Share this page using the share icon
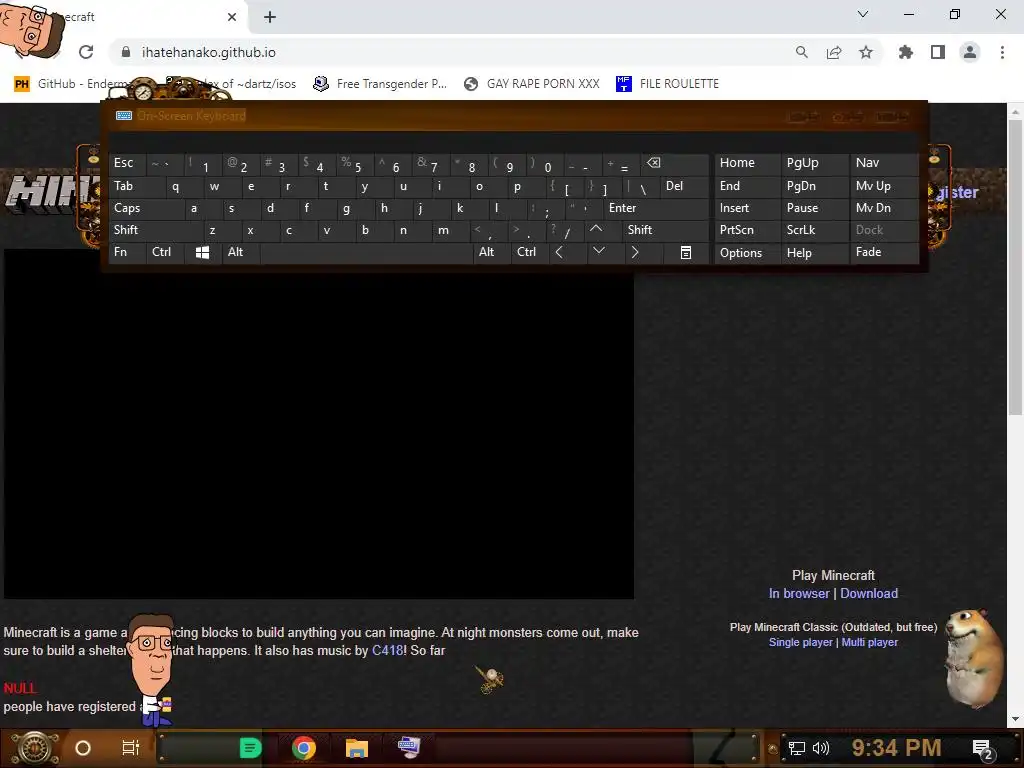Screen dimensions: 1024x768 point(834,52)
